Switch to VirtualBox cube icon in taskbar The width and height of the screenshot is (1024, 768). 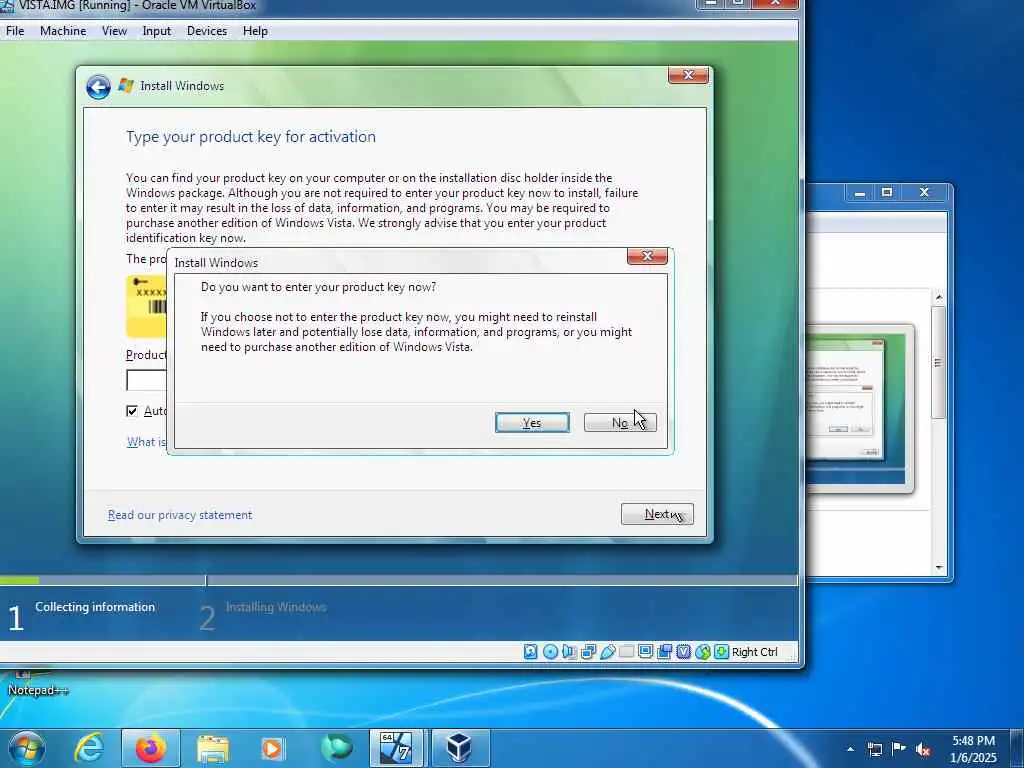pyautogui.click(x=459, y=748)
